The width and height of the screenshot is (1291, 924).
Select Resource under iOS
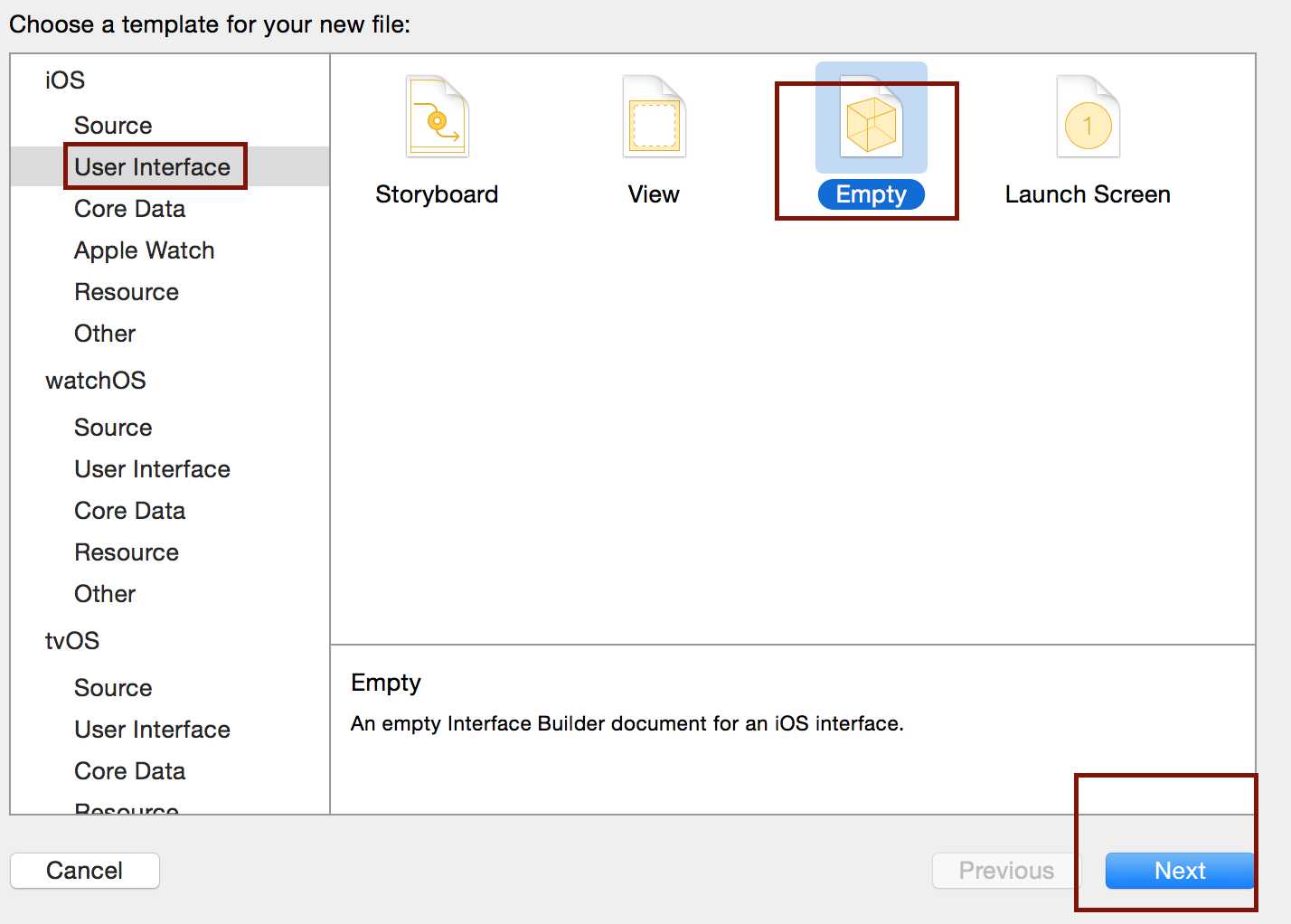click(x=127, y=292)
